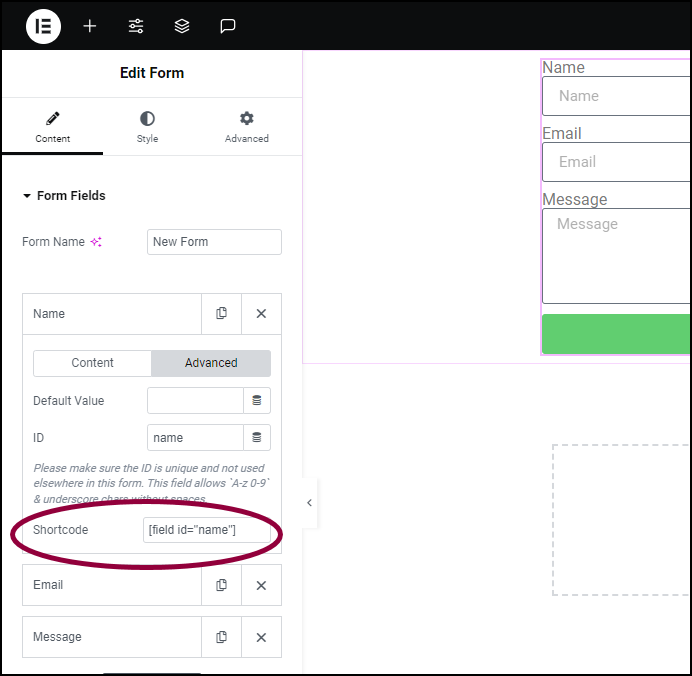Screen dimensions: 692x676
Task: Open dynamic tags for Default Value
Action: 257,401
